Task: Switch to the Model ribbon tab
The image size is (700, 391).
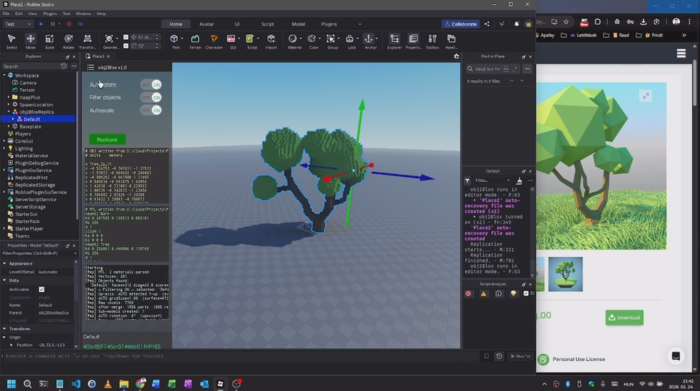Action: click(x=298, y=24)
